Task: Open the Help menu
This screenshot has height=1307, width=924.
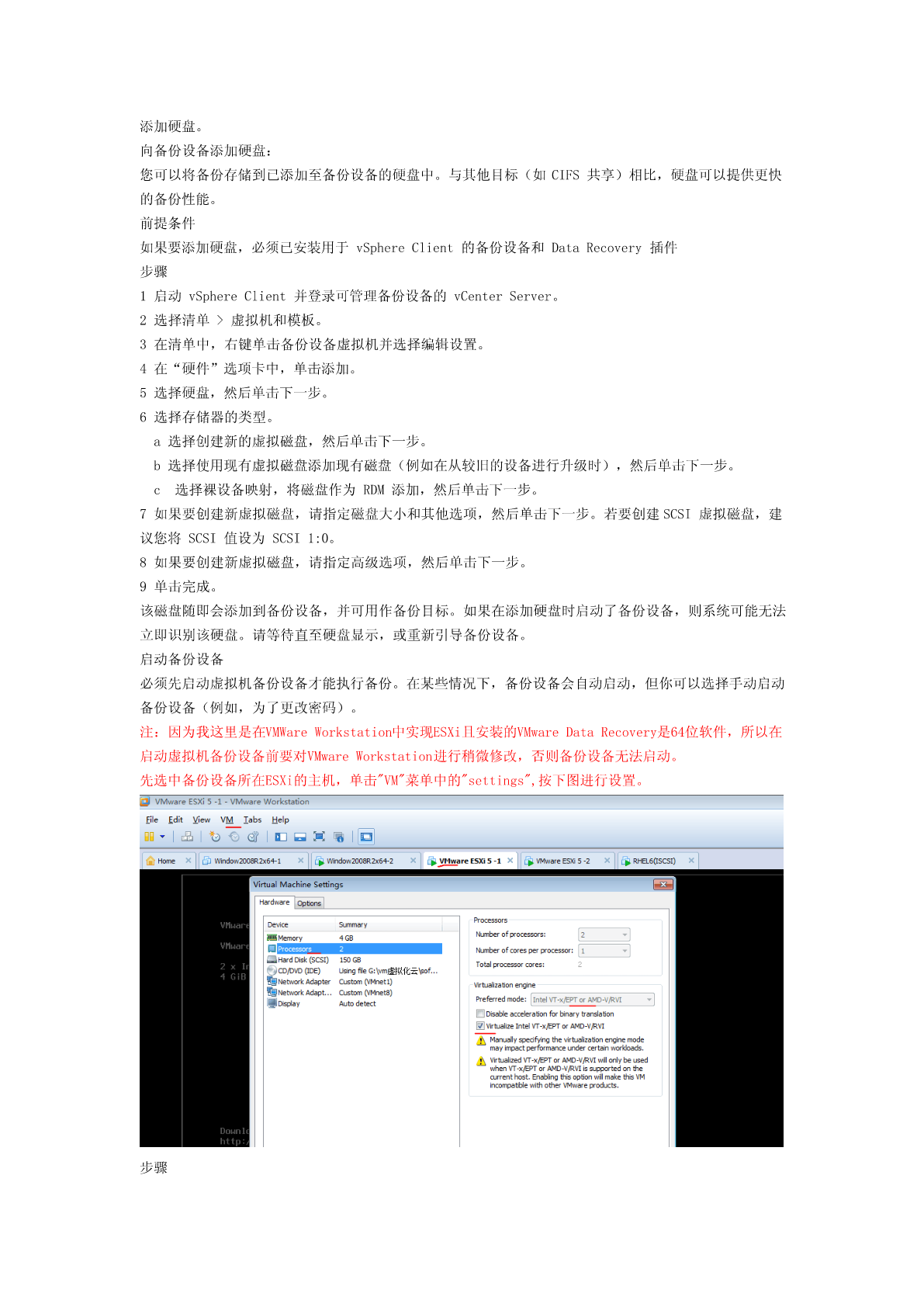Action: point(280,820)
